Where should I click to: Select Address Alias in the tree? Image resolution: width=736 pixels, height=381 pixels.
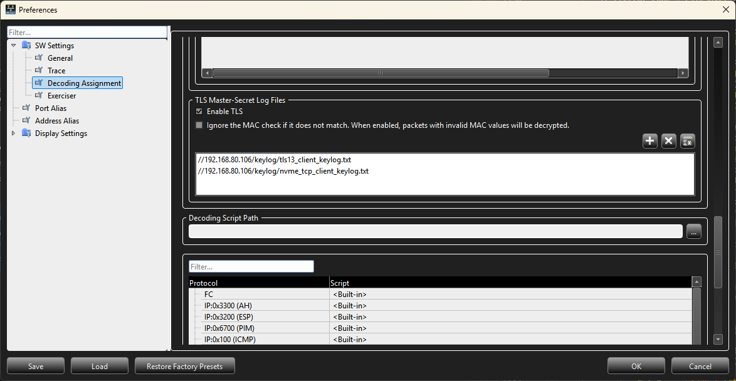(x=57, y=121)
